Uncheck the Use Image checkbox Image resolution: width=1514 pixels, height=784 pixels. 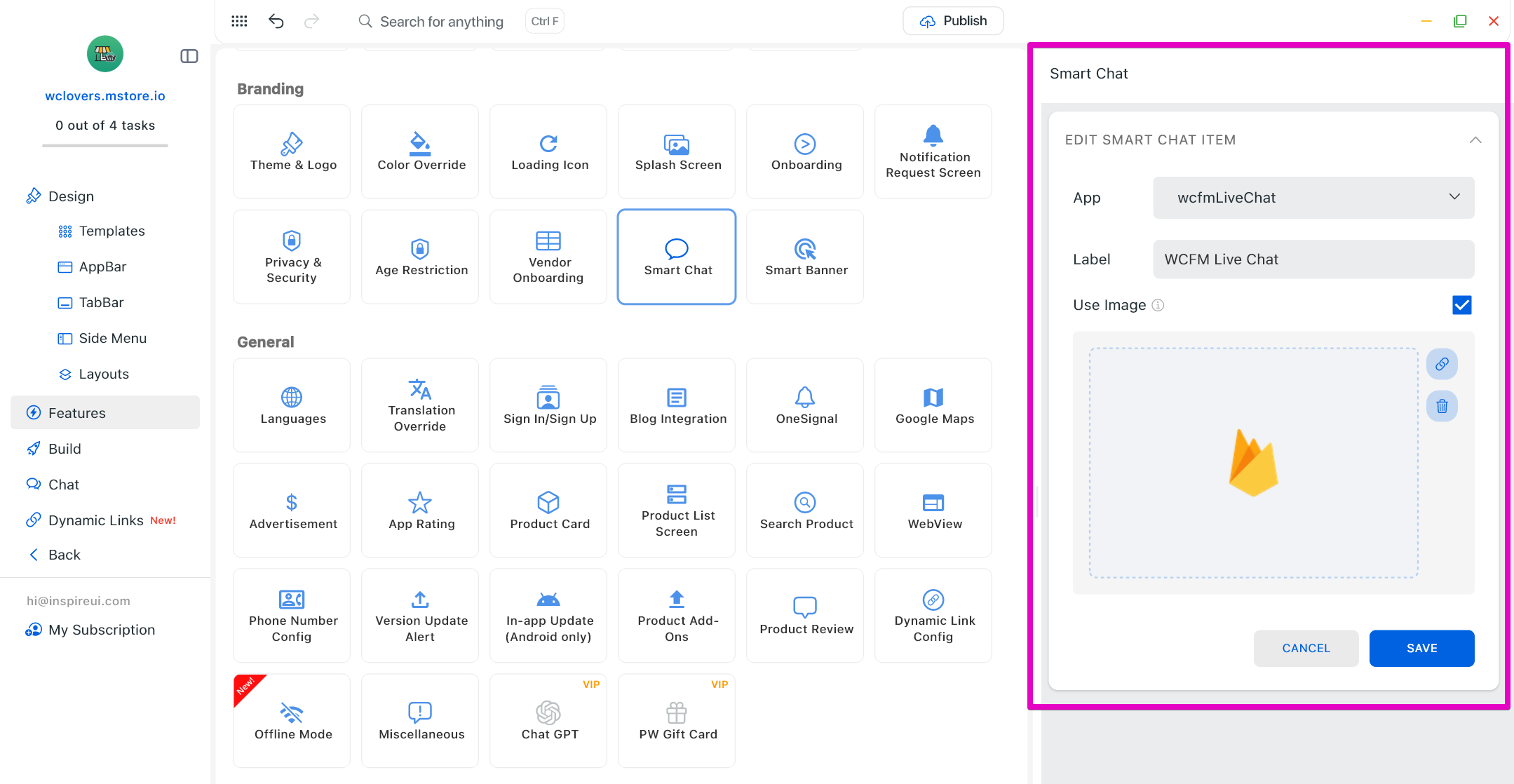[1461, 305]
